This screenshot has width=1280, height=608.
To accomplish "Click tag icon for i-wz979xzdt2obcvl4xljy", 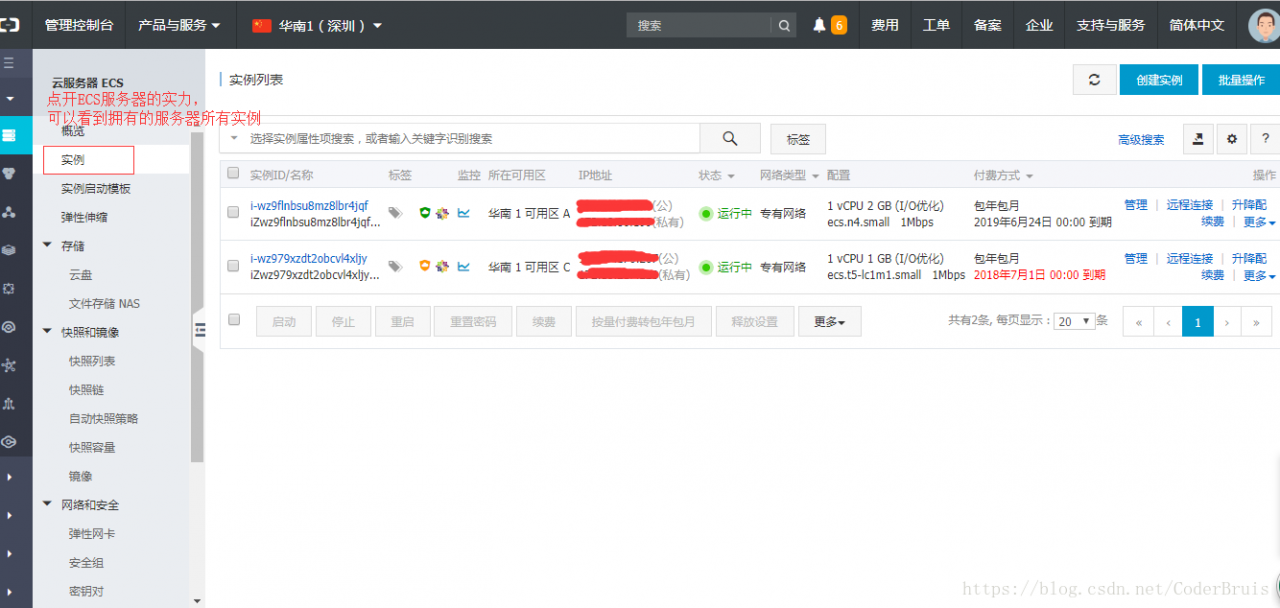I will (x=395, y=266).
